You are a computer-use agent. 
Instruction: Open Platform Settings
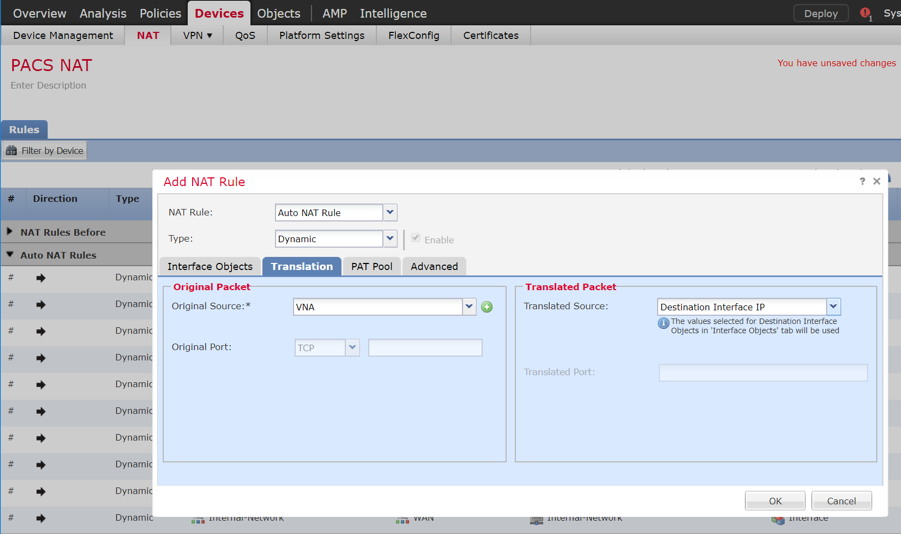(322, 35)
